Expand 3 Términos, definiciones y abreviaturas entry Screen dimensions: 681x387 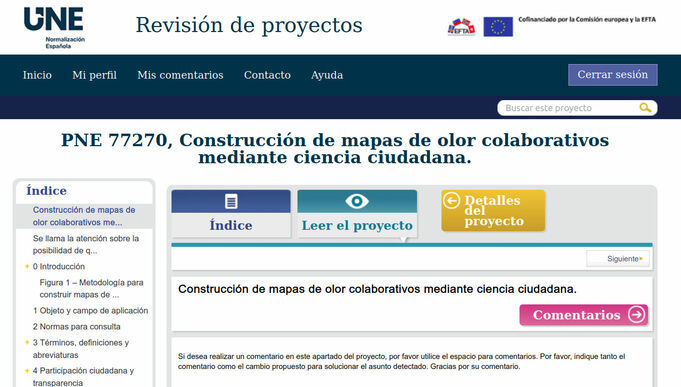tap(27, 342)
